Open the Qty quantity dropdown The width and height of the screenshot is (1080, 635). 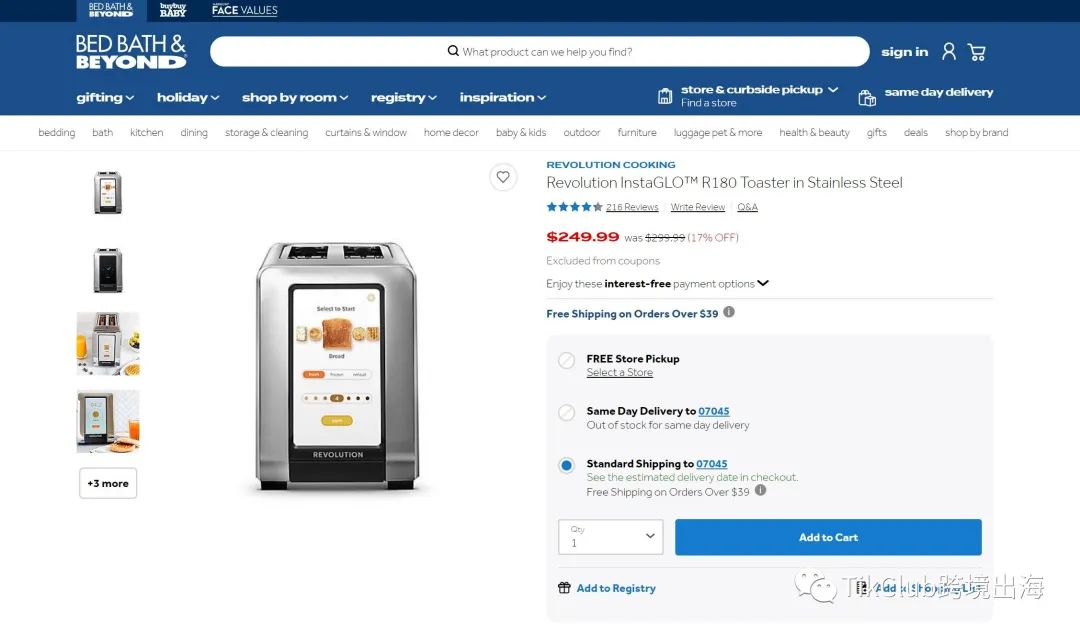point(610,537)
